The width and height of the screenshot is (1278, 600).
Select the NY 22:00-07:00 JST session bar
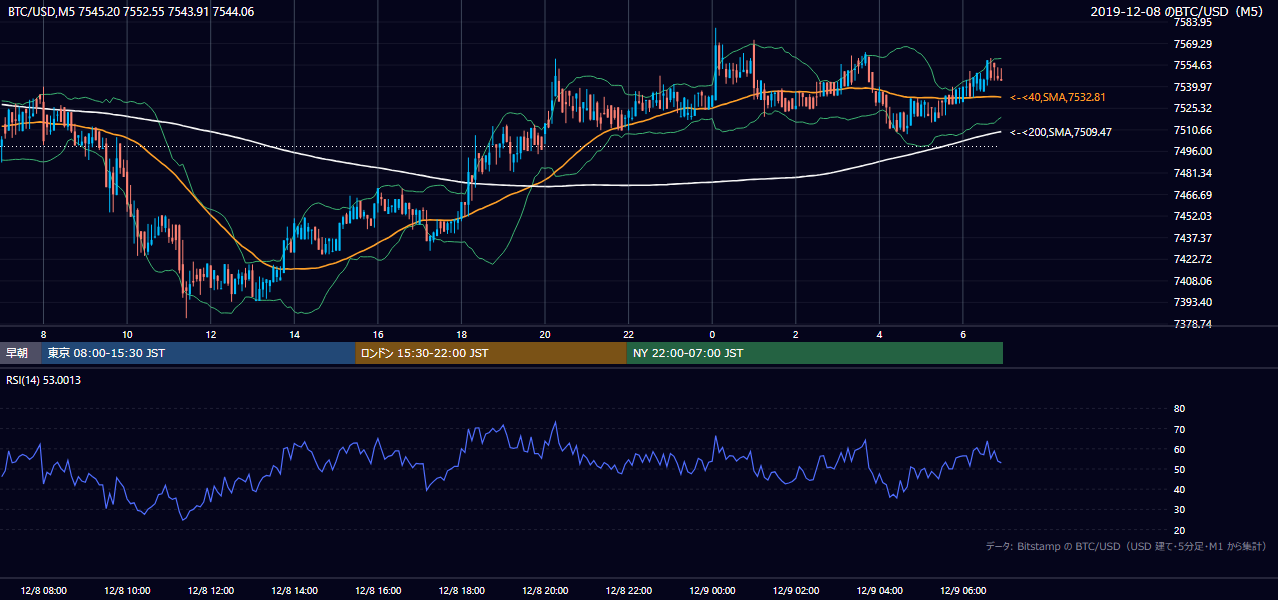[x=815, y=353]
